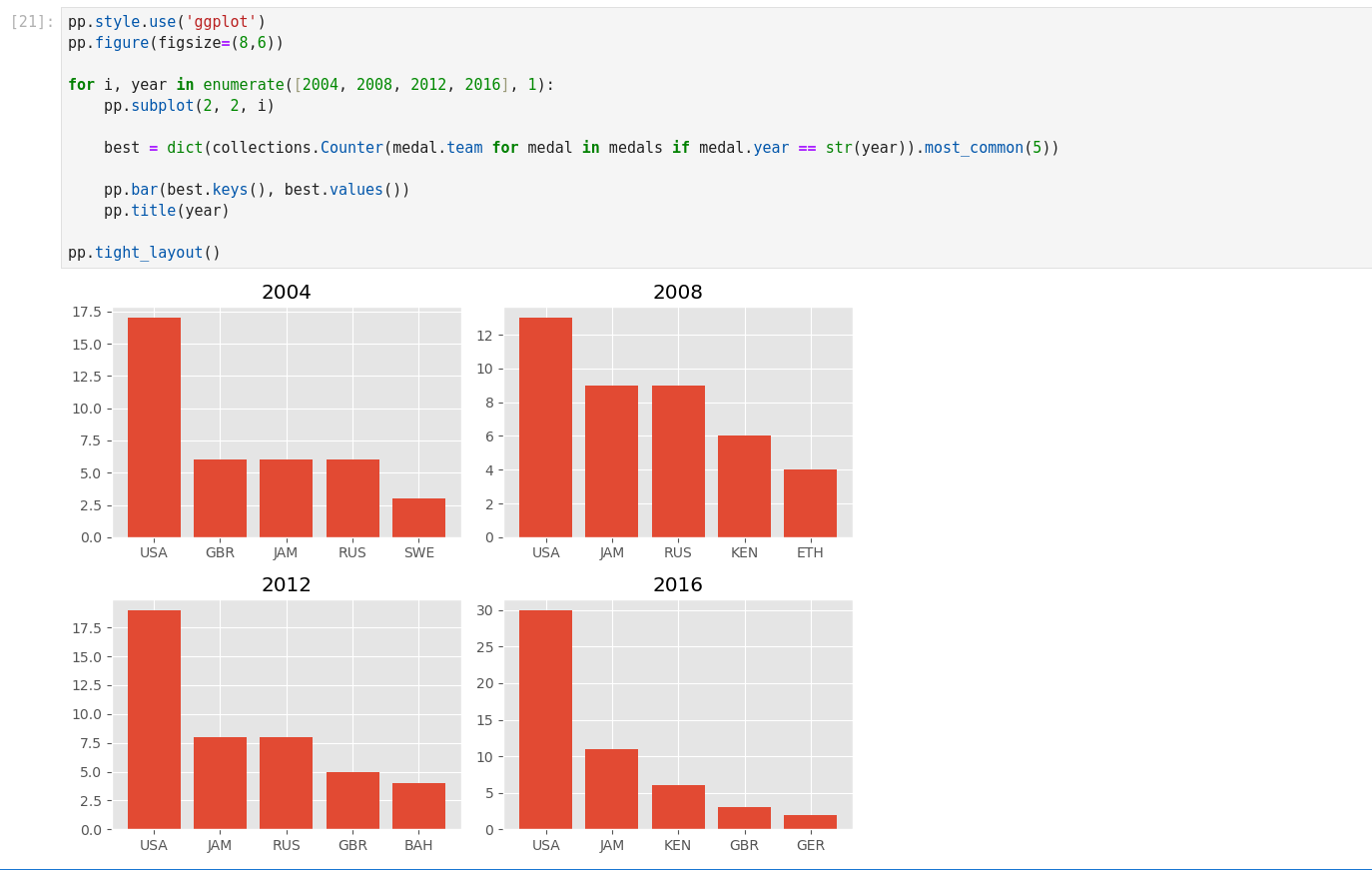This screenshot has width=1372, height=870.
Task: Select the USA bar in the 2004 chart
Action: click(154, 428)
